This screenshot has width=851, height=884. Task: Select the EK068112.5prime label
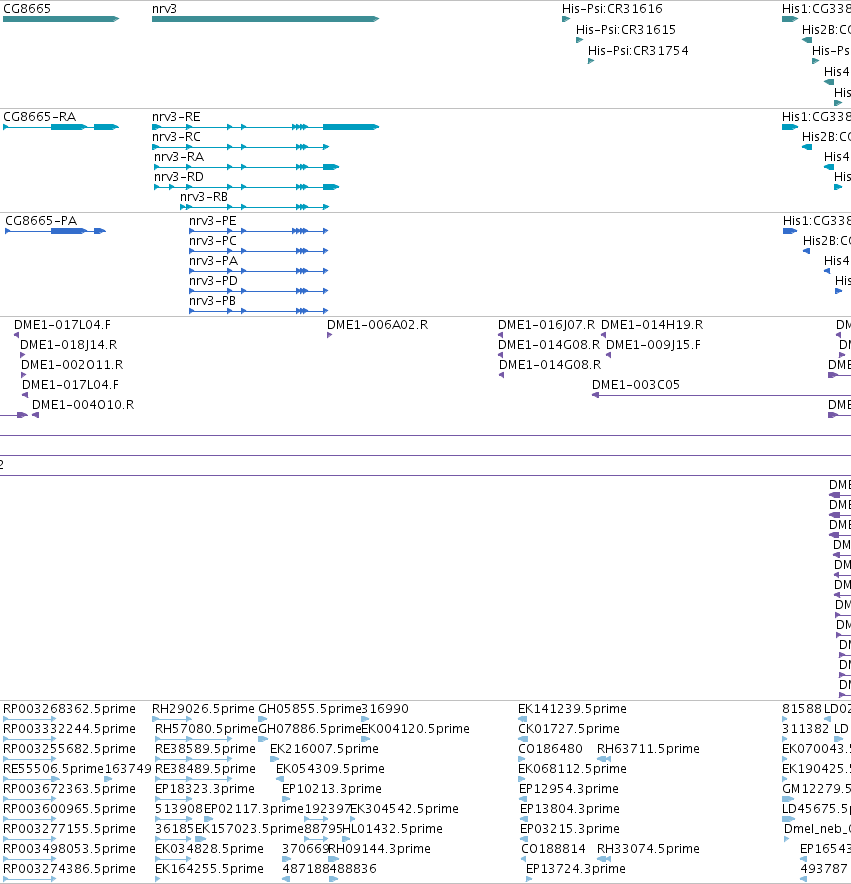572,769
